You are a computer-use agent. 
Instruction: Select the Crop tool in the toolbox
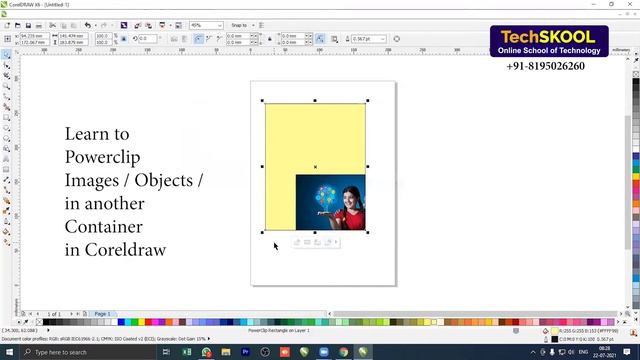(7, 76)
